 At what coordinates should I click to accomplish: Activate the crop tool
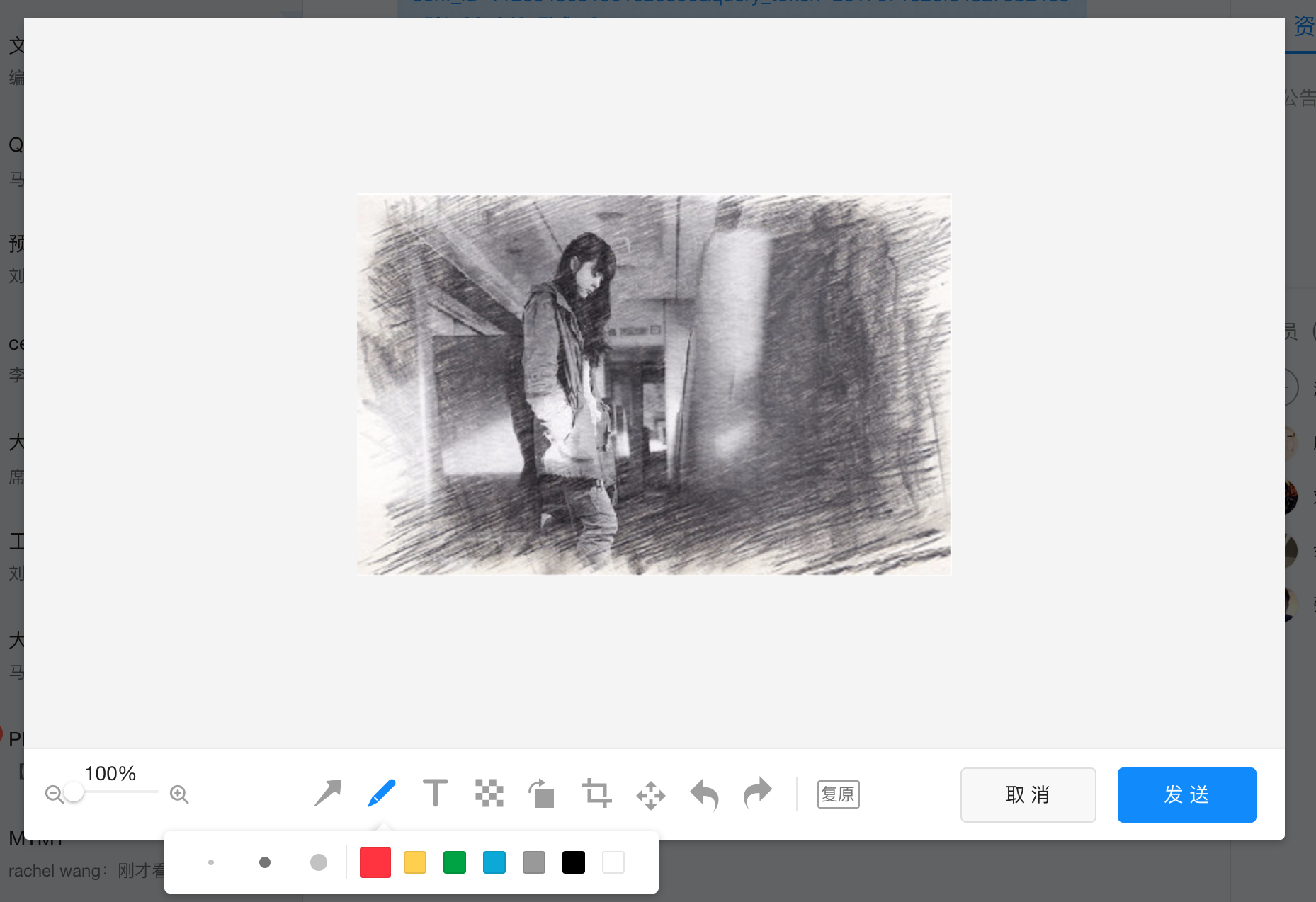point(596,794)
